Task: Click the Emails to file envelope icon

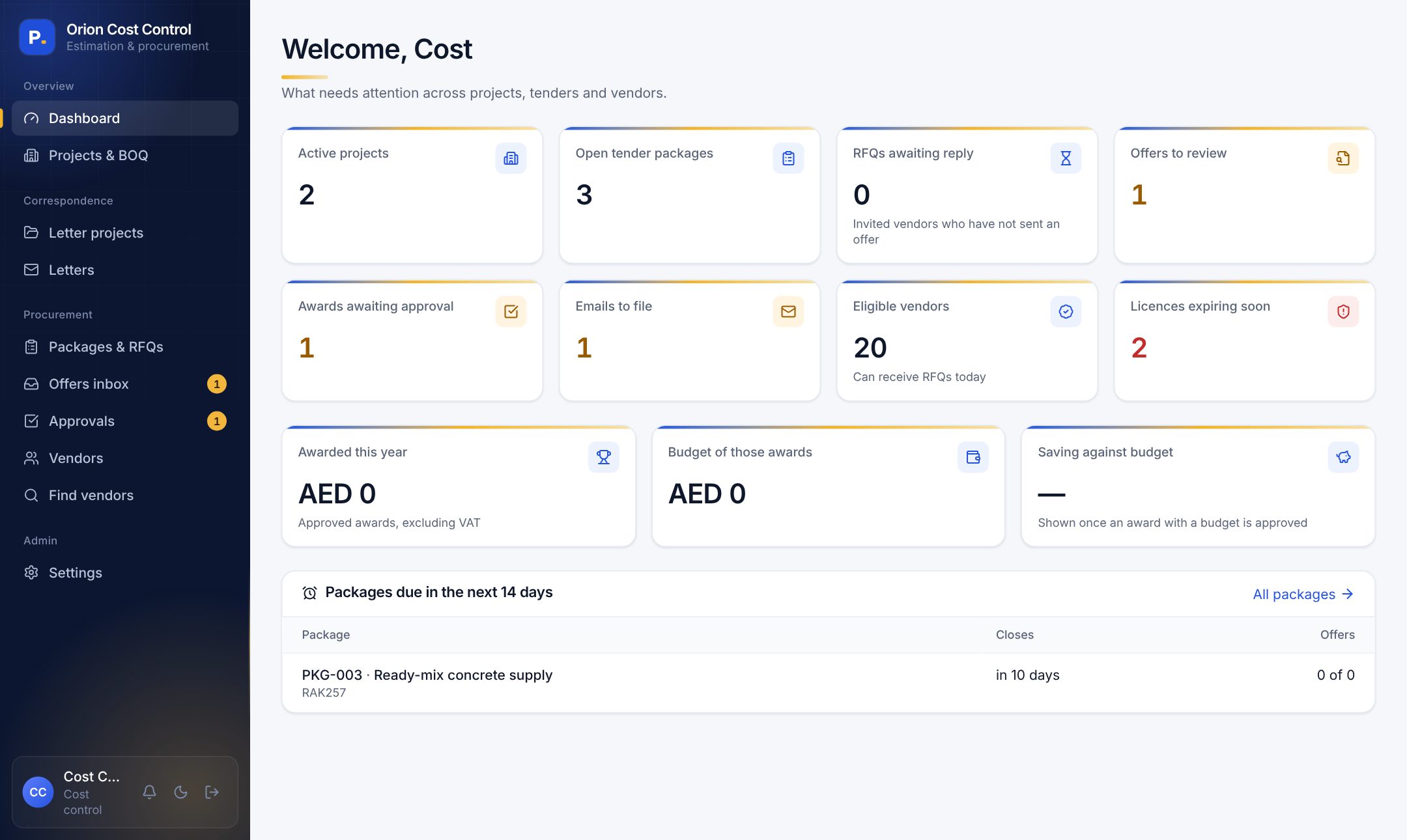Action: pyautogui.click(x=788, y=311)
